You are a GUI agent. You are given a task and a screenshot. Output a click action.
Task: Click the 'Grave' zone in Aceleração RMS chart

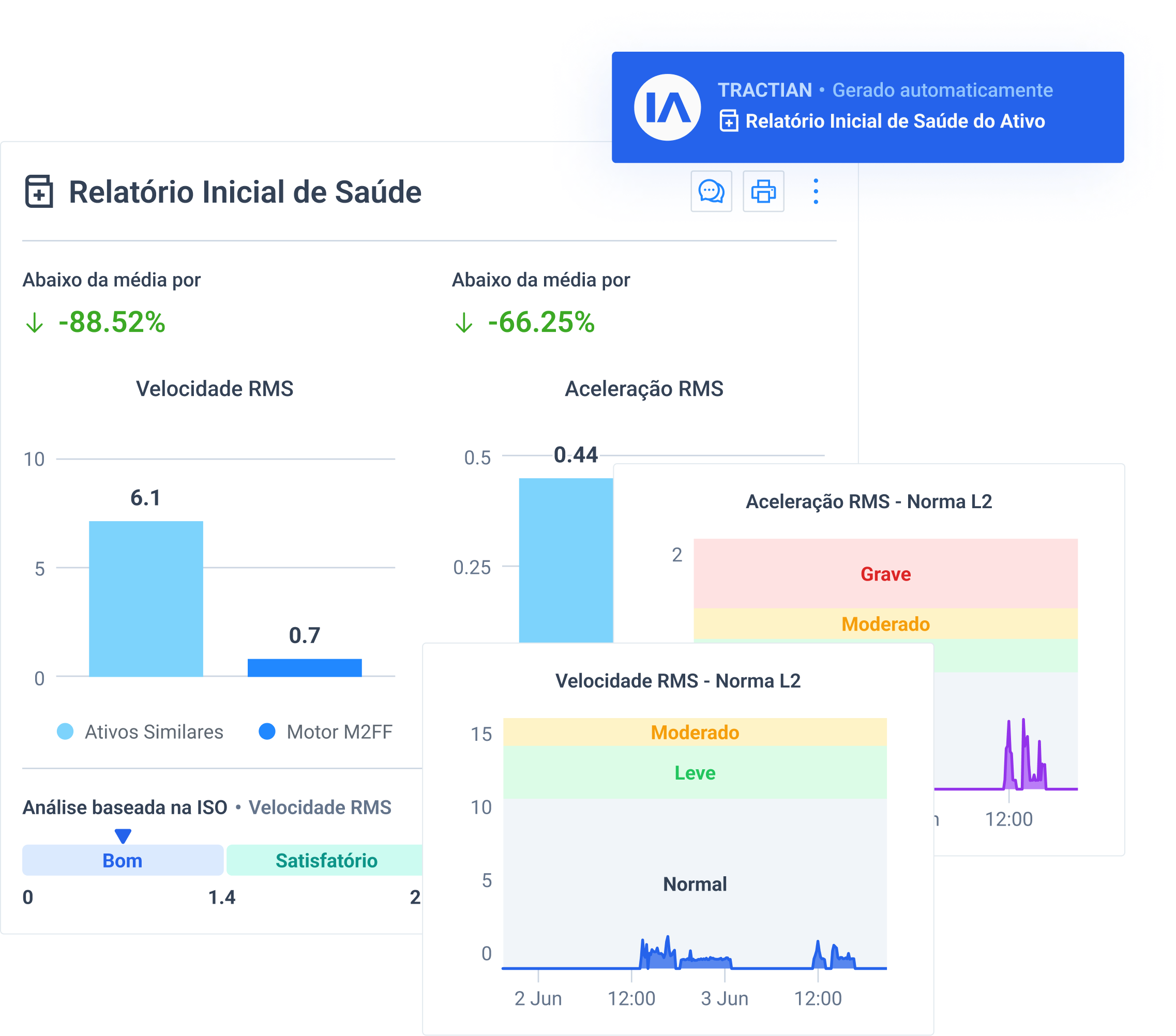885,573
